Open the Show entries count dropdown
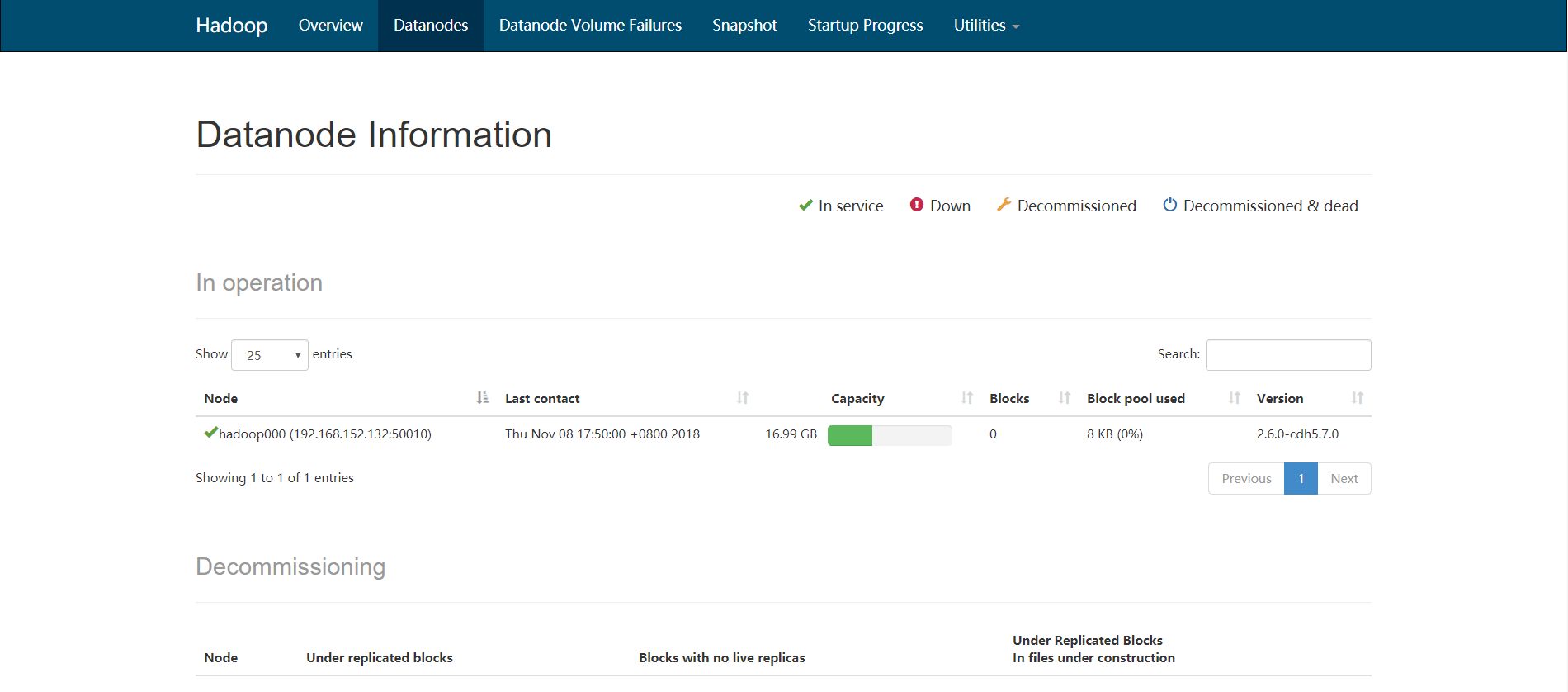Screen dimensions: 1568x692 [270, 355]
